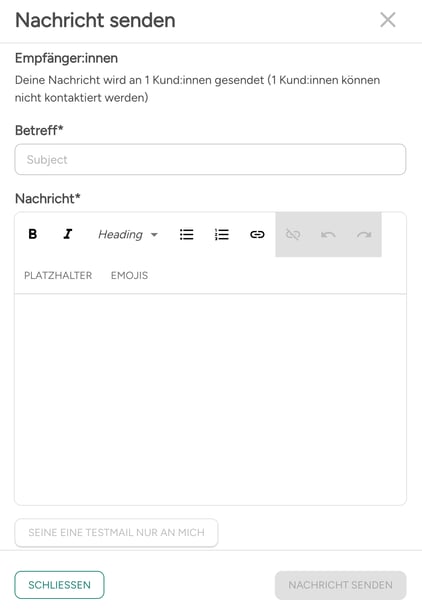This screenshot has width=422, height=610.
Task: Open the PLATZHALTER menu
Action: pyautogui.click(x=58, y=275)
